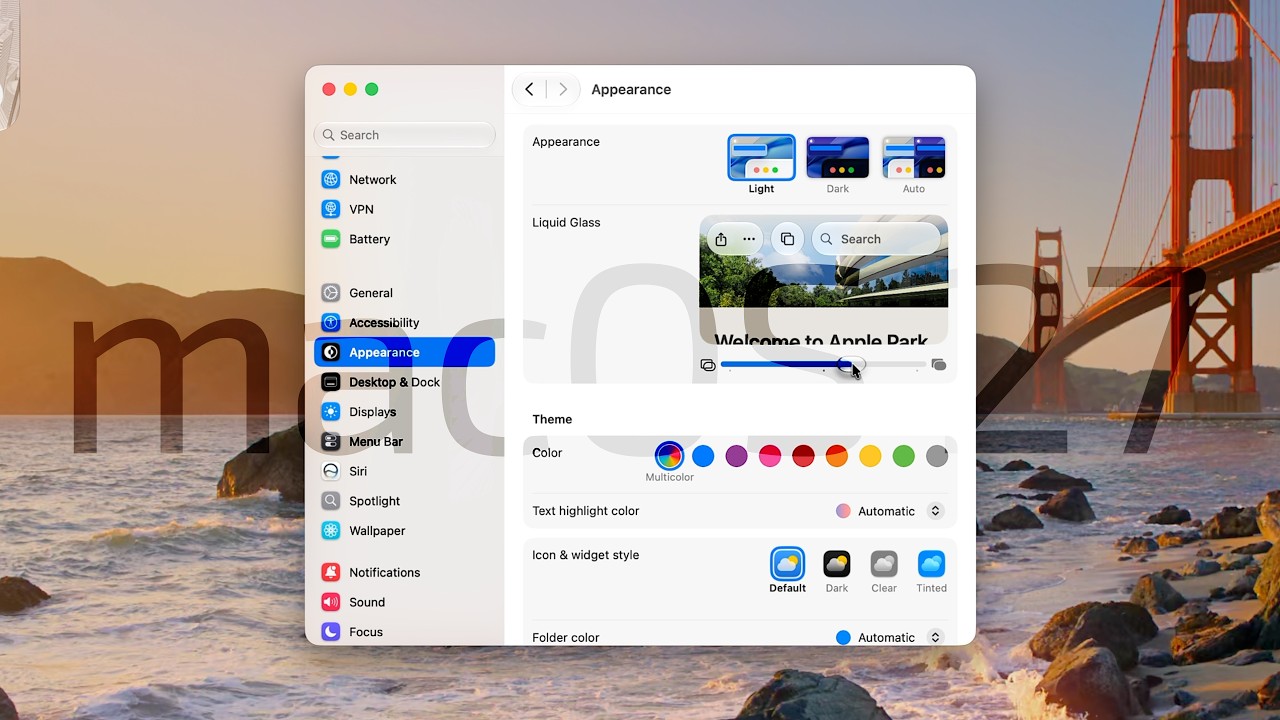The height and width of the screenshot is (720, 1280).
Task: Open Displays settings
Action: [x=404, y=412]
